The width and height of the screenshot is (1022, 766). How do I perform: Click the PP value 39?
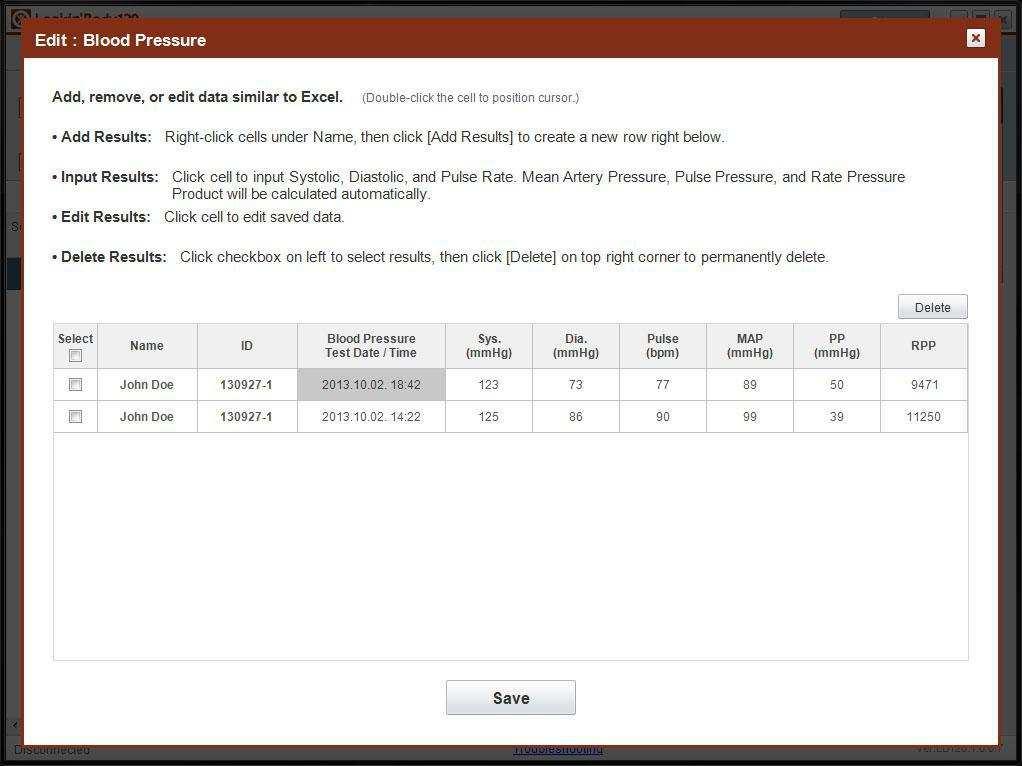[x=837, y=417]
